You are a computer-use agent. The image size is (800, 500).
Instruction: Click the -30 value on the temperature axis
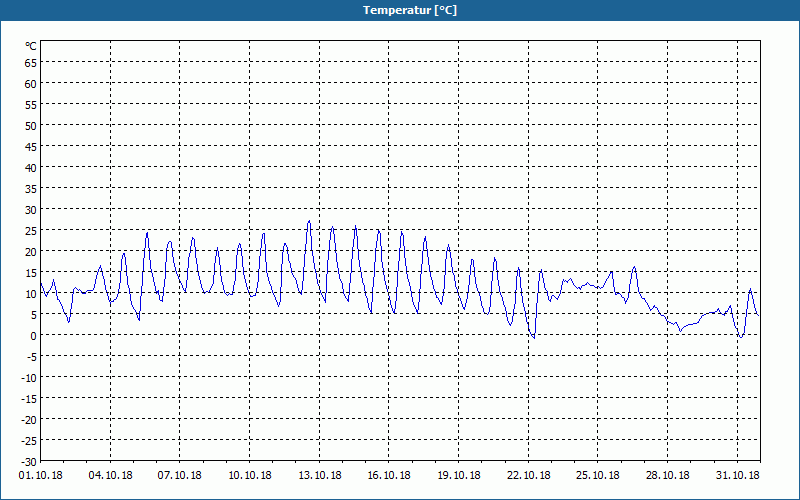(x=29, y=461)
